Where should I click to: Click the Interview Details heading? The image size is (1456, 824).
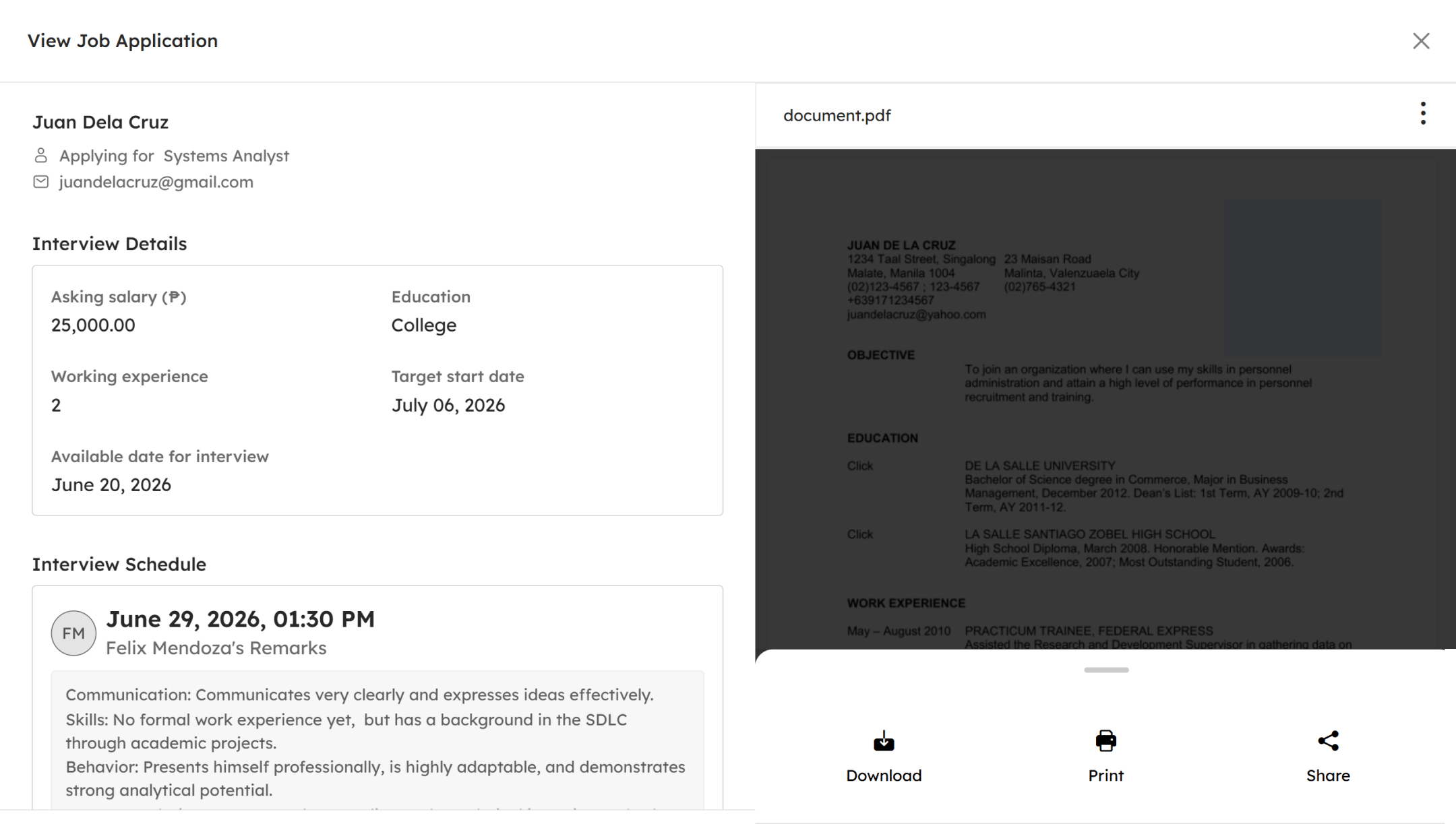point(110,244)
